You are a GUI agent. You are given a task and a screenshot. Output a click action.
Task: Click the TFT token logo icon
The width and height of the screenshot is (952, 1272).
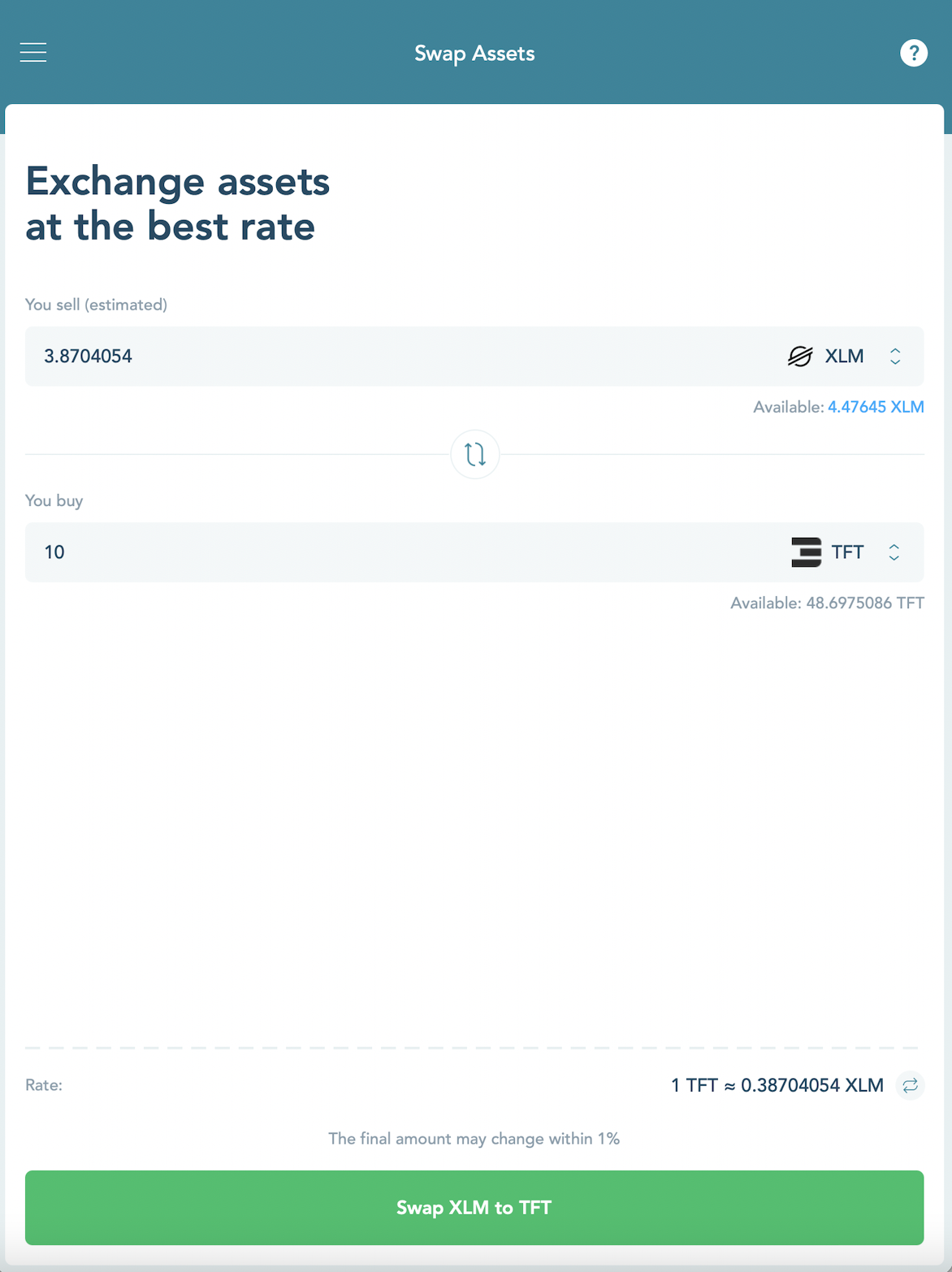(x=806, y=552)
